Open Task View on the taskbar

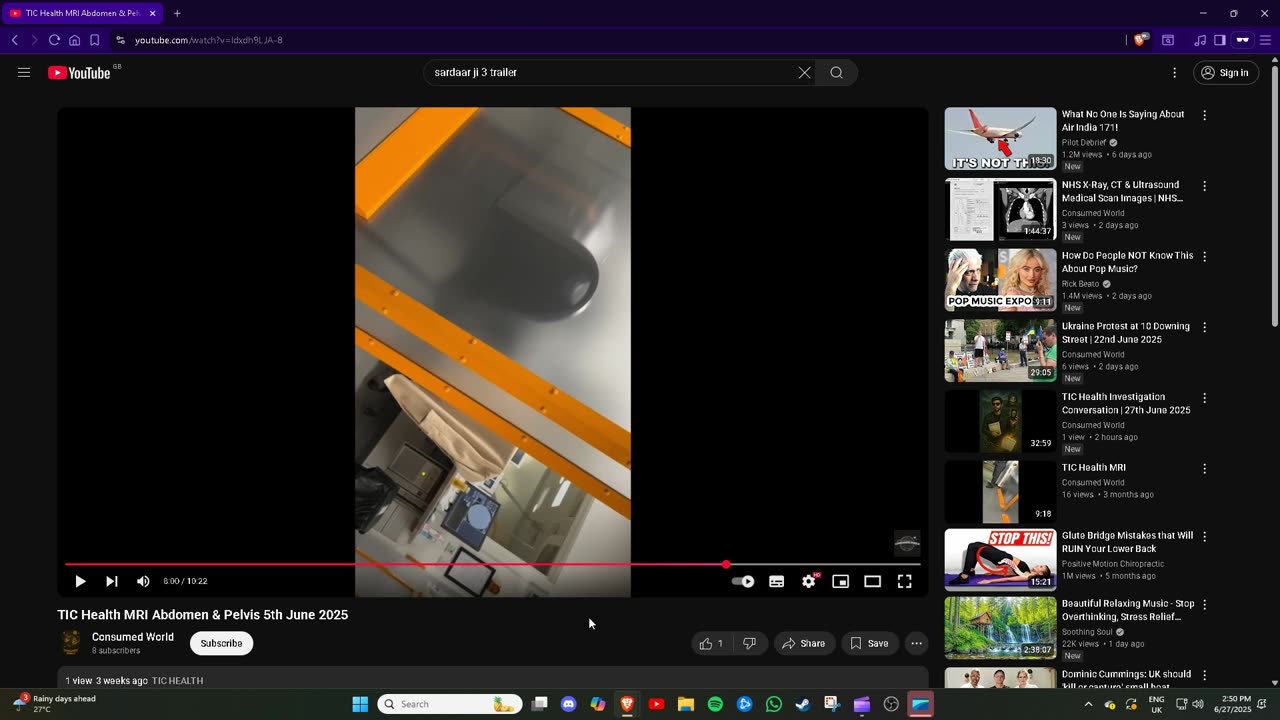[540, 704]
